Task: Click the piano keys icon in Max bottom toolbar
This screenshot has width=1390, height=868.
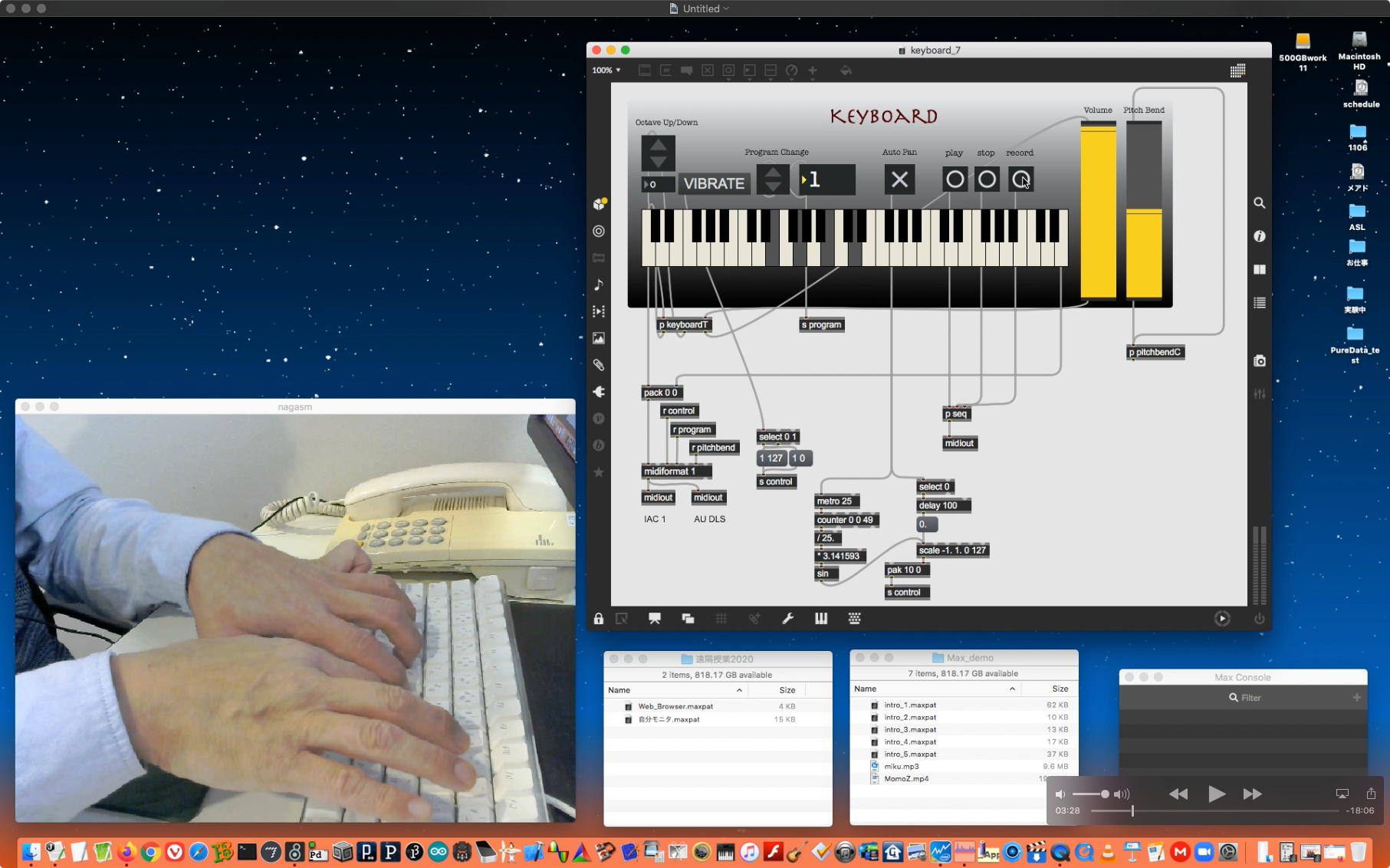Action: 821,619
